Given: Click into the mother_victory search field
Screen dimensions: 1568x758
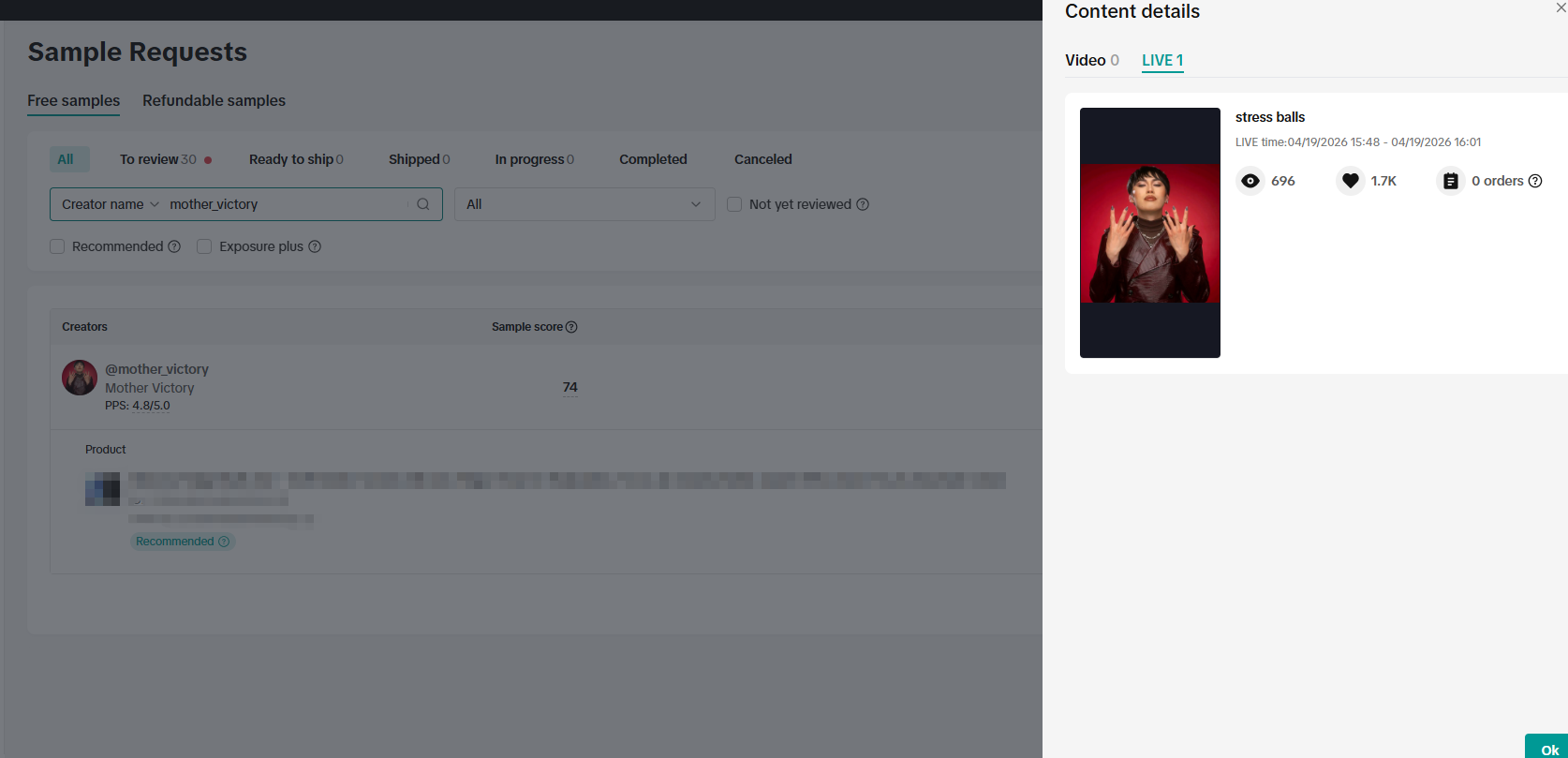Looking at the screenshot, I should pyautogui.click(x=288, y=204).
